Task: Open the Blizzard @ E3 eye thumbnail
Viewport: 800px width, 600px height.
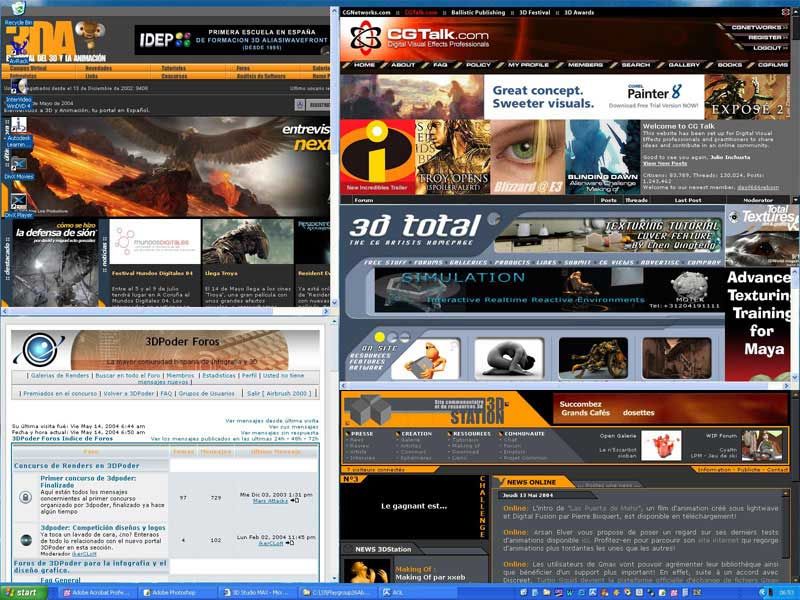Action: tap(528, 157)
